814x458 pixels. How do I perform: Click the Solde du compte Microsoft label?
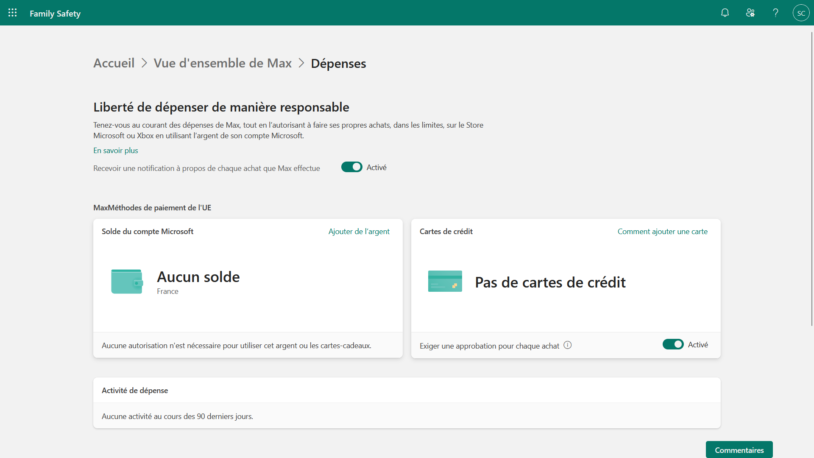pos(147,232)
